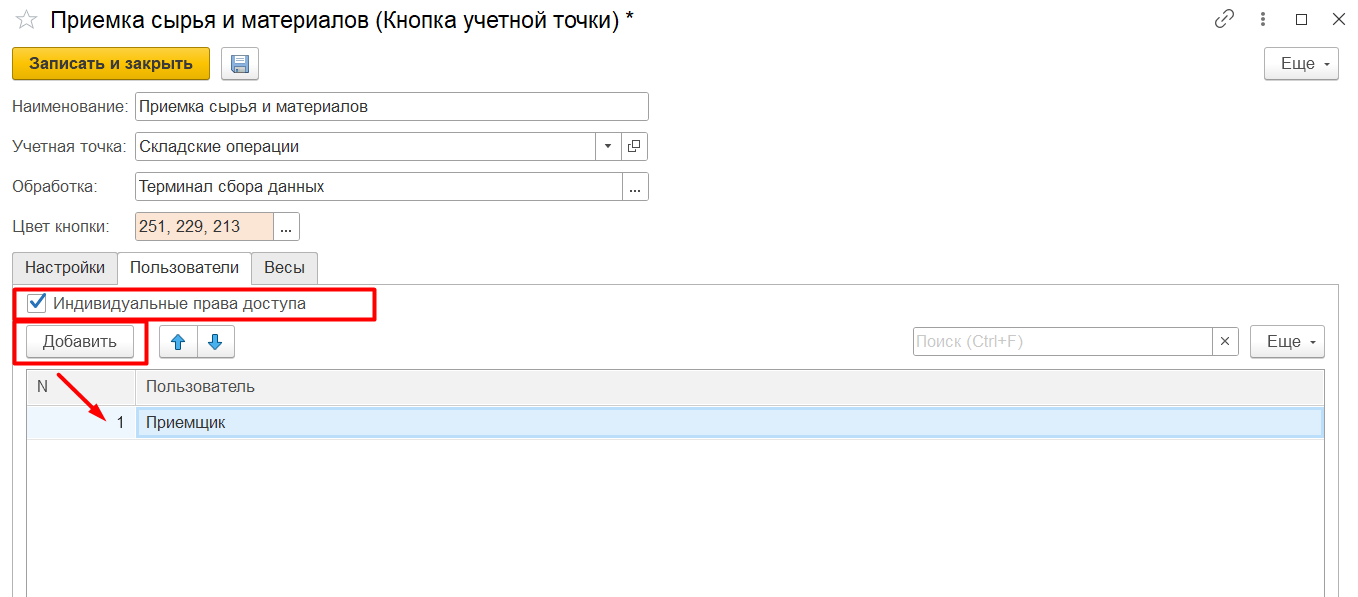1358x597 pixels.
Task: Click the Наименование input field
Action: tap(392, 106)
